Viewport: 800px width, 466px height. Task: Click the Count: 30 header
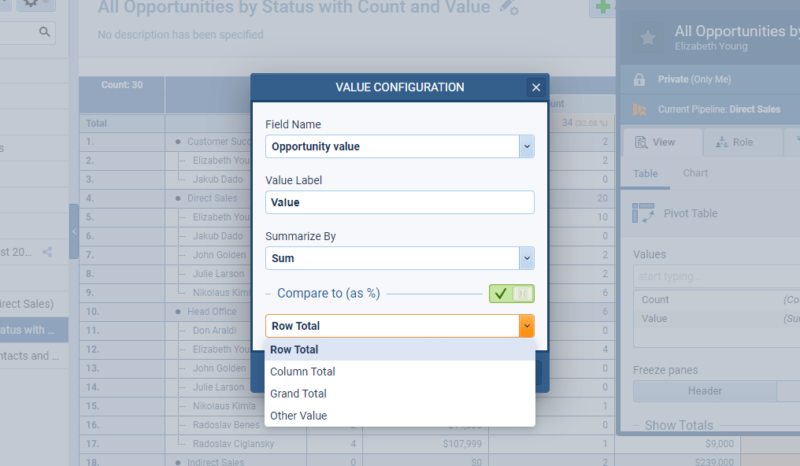point(122,85)
